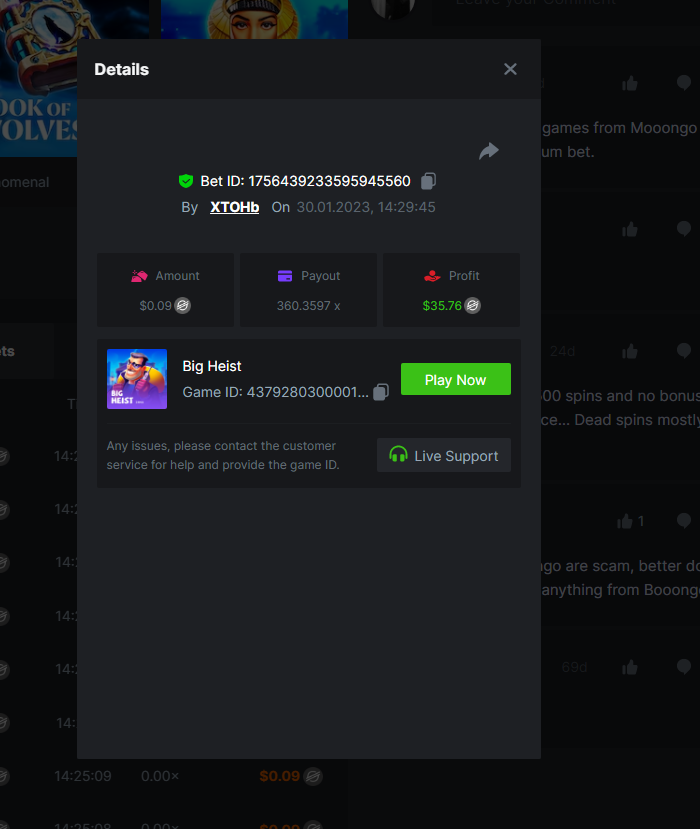Click the Big Heist game thumbnail
Screen dimensions: 700x829
pos(137,379)
